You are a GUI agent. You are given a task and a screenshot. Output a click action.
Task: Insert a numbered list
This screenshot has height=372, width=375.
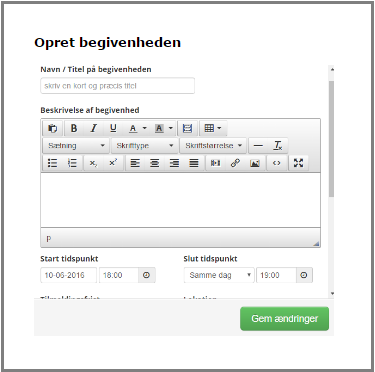(72, 163)
